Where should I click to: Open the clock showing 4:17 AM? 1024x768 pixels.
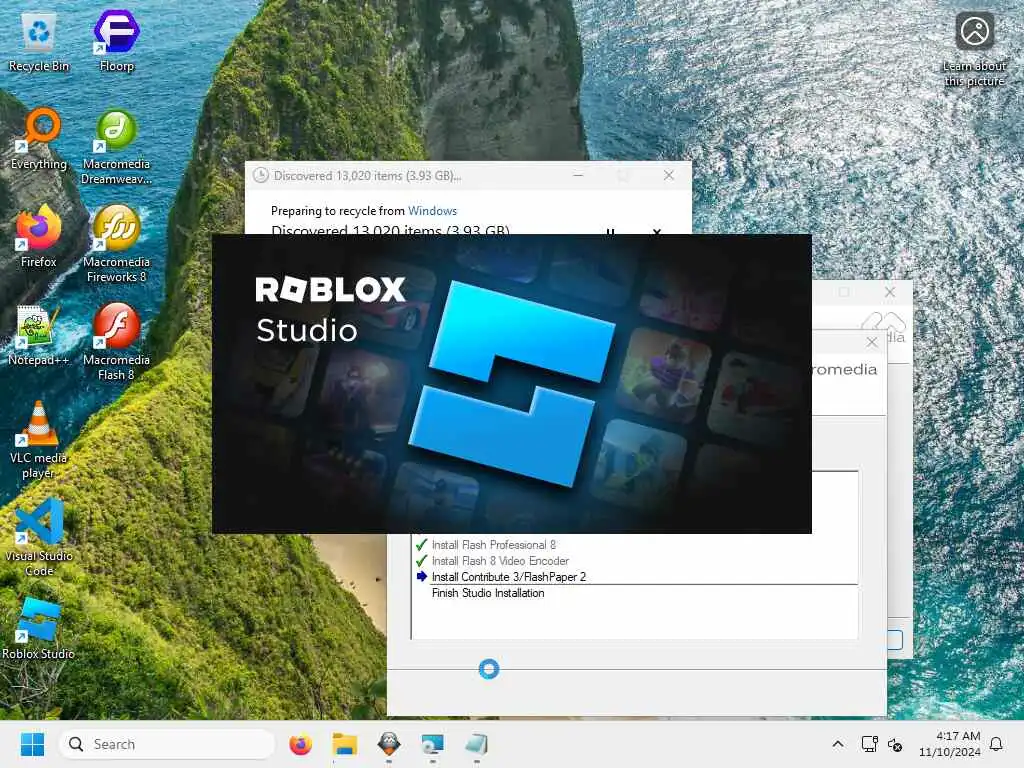pyautogui.click(x=950, y=744)
